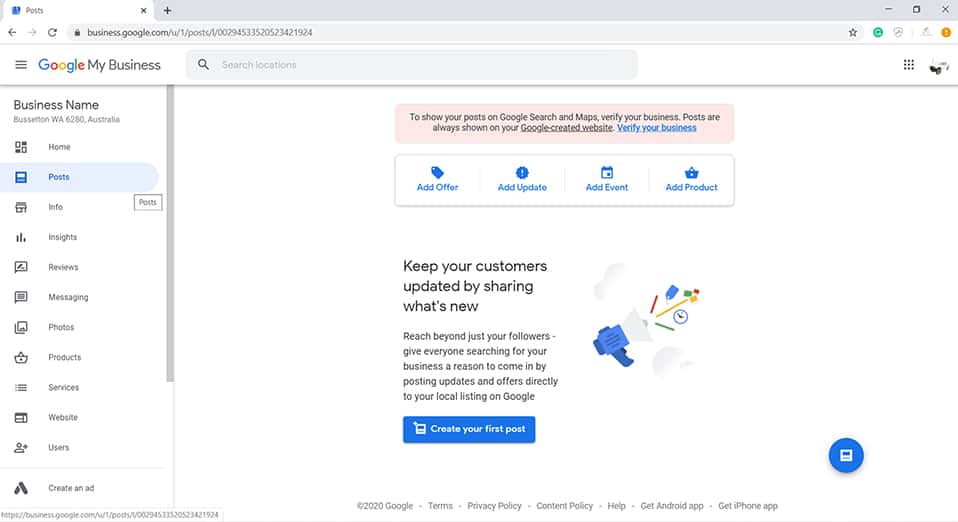Open the Google-created website link
Screen dimensions: 958x522
[x=566, y=128]
